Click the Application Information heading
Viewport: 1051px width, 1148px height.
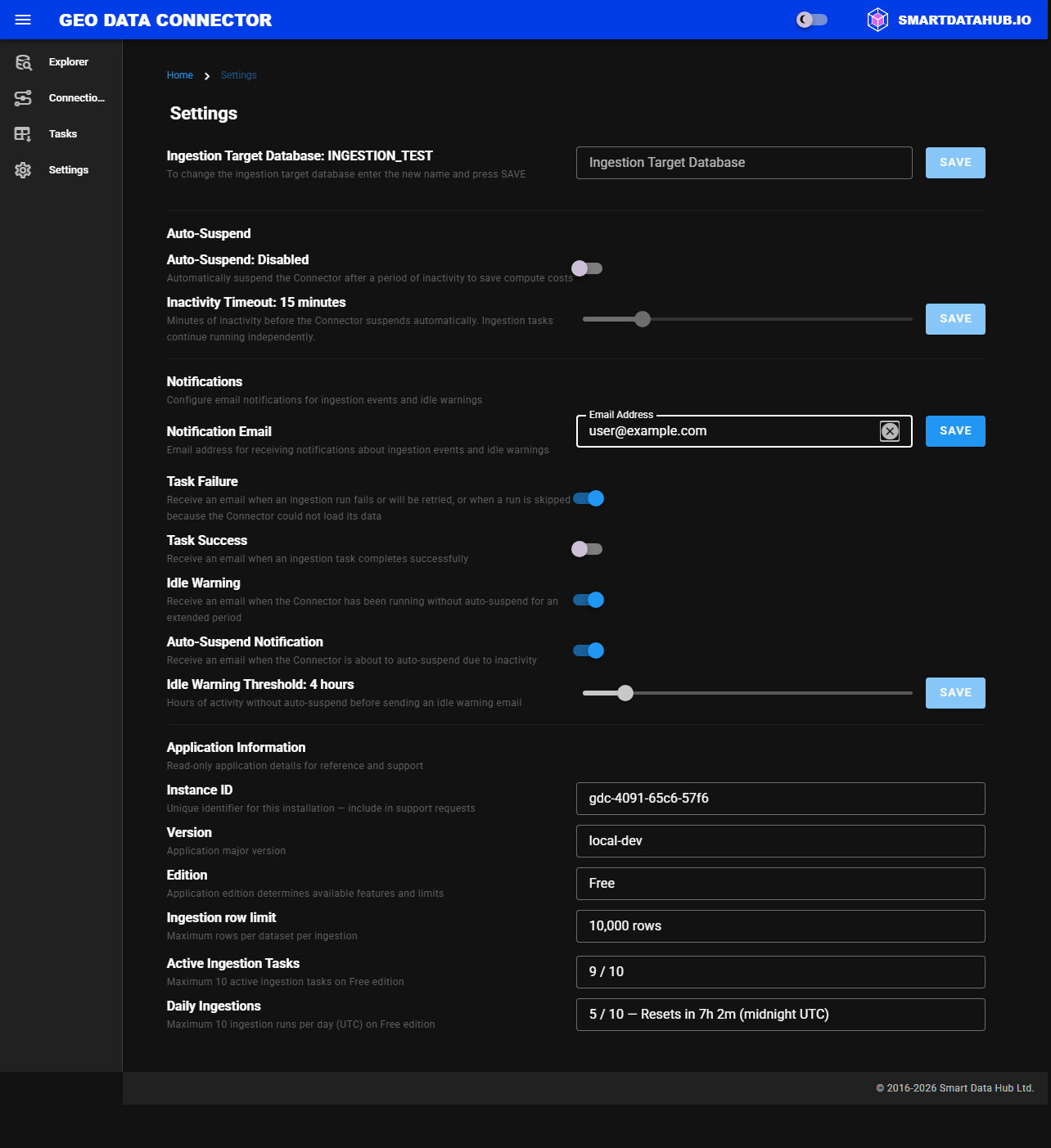pyautogui.click(x=236, y=748)
